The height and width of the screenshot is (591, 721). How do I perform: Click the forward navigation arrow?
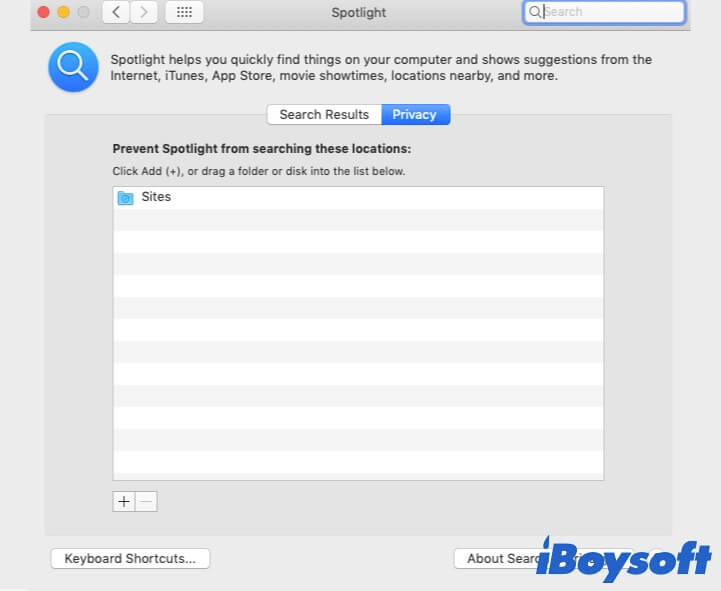click(x=145, y=12)
